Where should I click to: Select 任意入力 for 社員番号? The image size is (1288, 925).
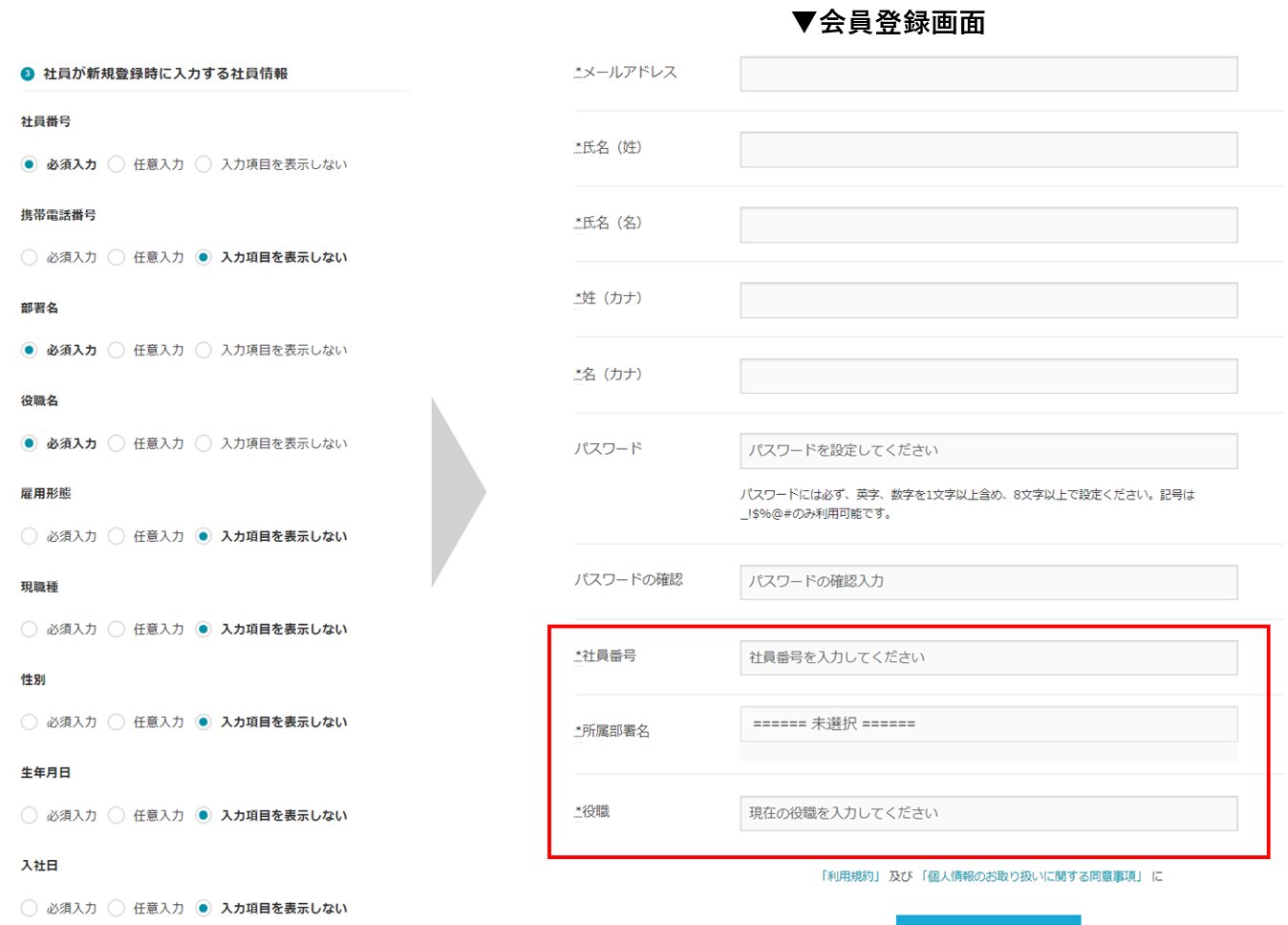pos(117,164)
